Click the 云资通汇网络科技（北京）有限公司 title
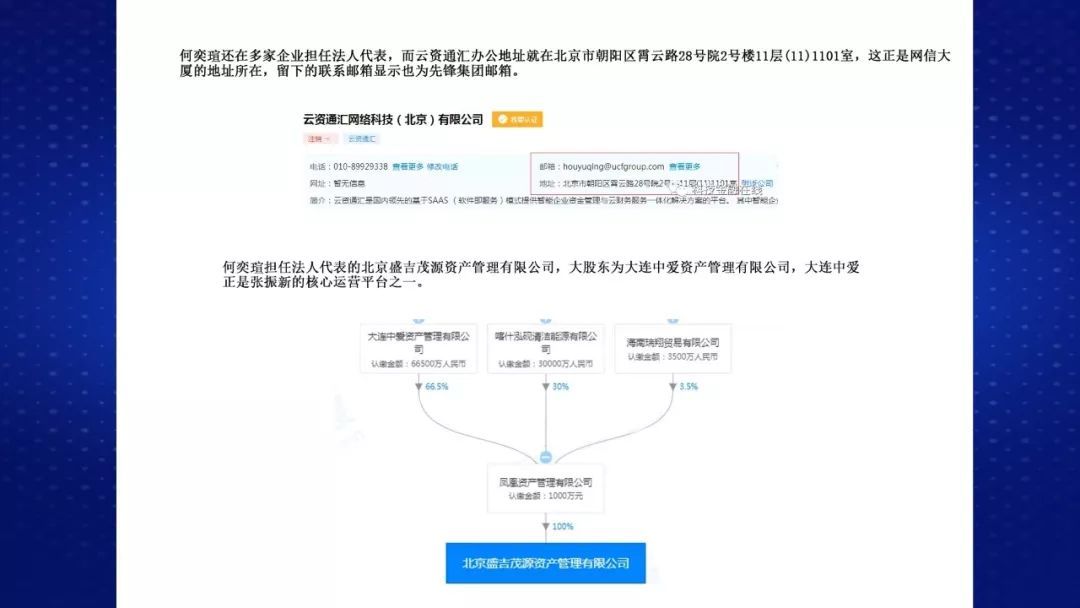1080x608 pixels. point(393,120)
